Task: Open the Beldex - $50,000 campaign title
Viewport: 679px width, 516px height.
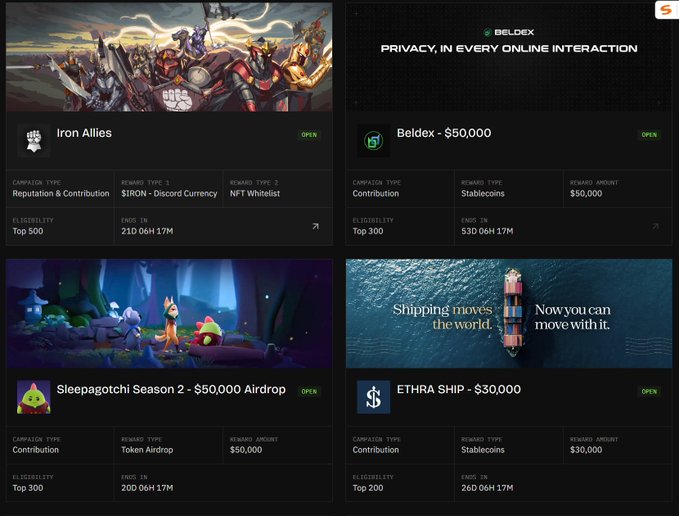Action: point(444,133)
